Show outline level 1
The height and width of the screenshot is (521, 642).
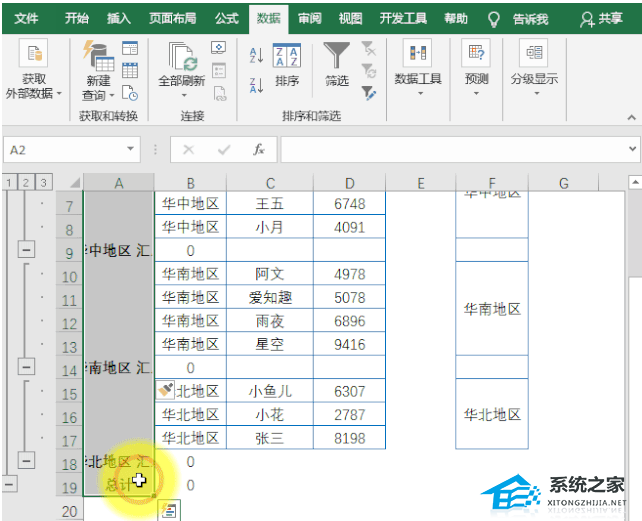[9, 182]
